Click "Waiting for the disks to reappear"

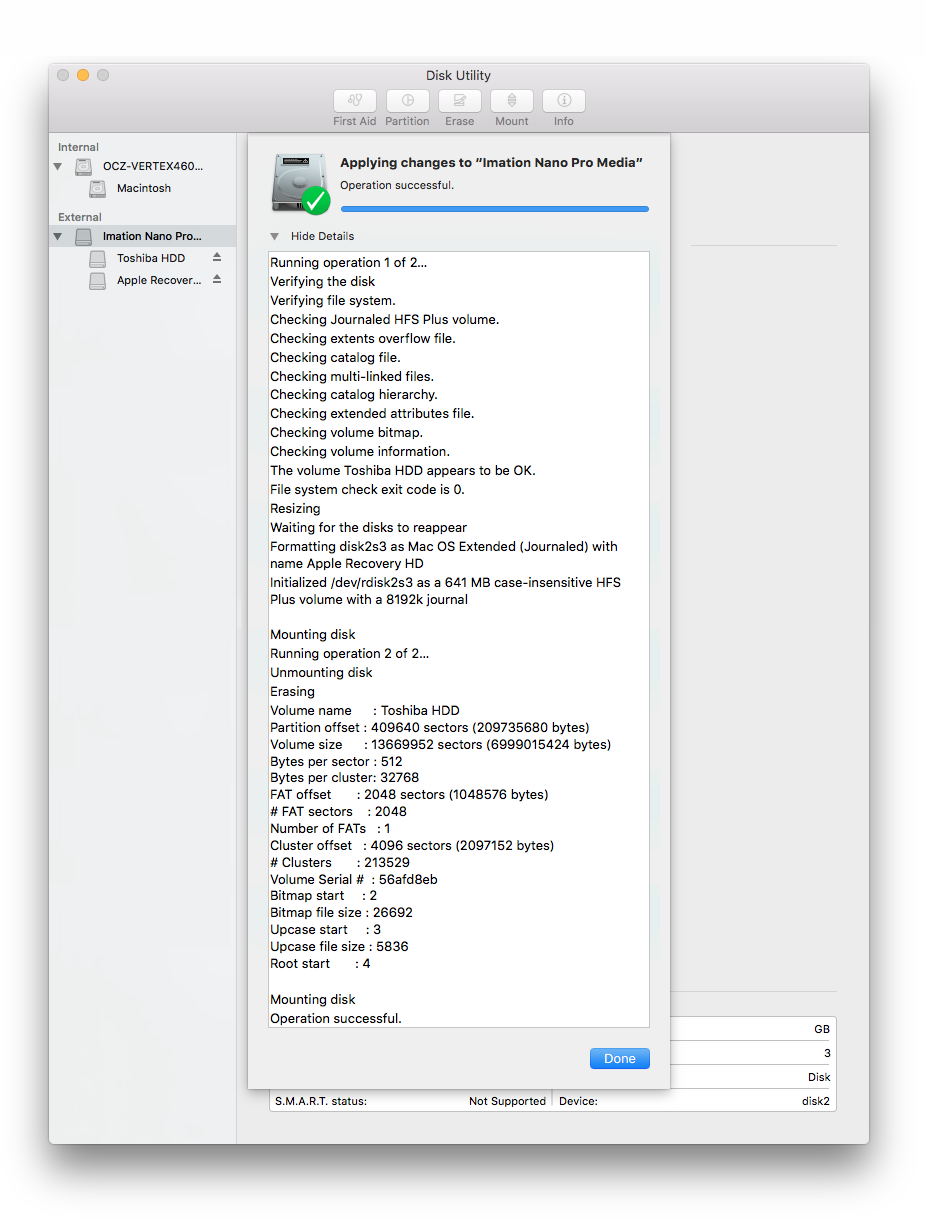368,528
